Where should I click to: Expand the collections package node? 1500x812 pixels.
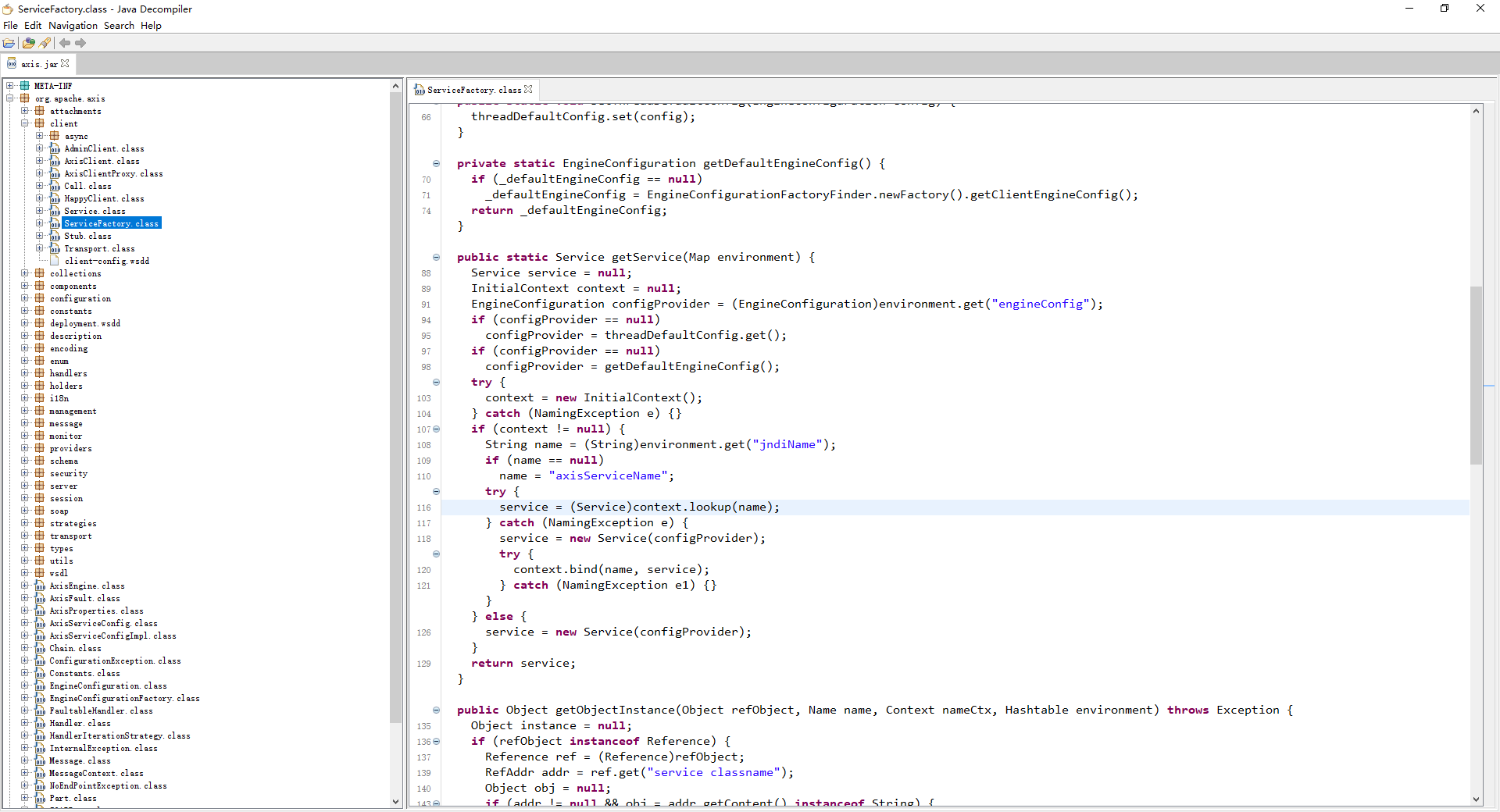click(25, 273)
